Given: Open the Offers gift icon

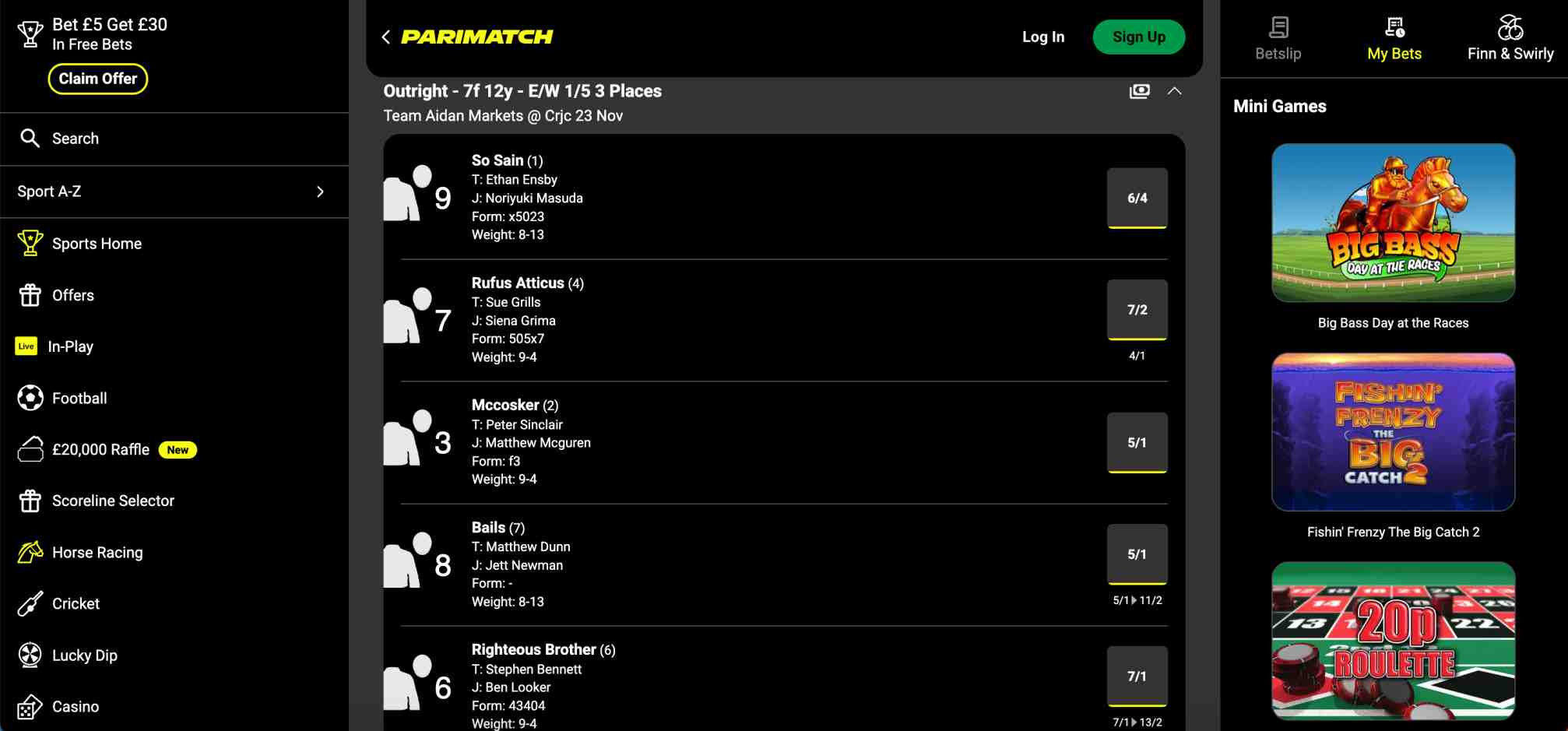Looking at the screenshot, I should pyautogui.click(x=30, y=295).
